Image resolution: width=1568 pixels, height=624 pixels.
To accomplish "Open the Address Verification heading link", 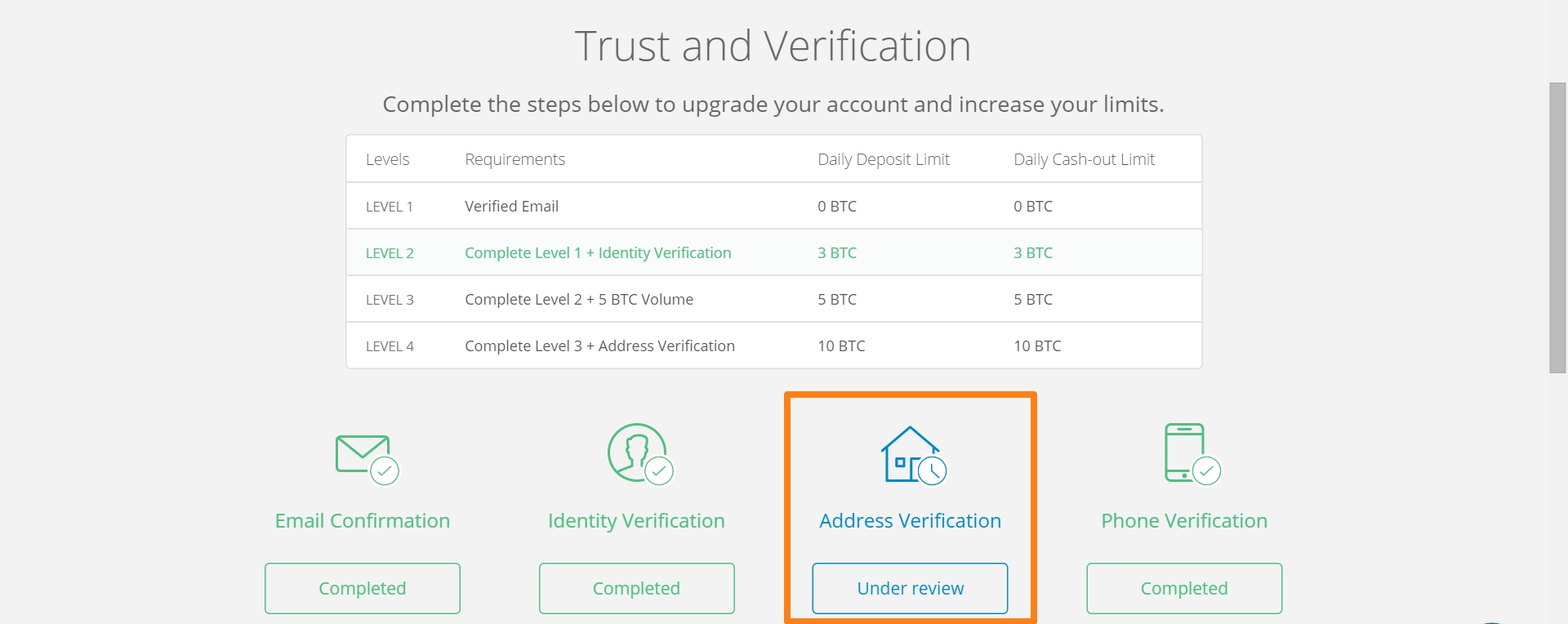I will pos(910,521).
